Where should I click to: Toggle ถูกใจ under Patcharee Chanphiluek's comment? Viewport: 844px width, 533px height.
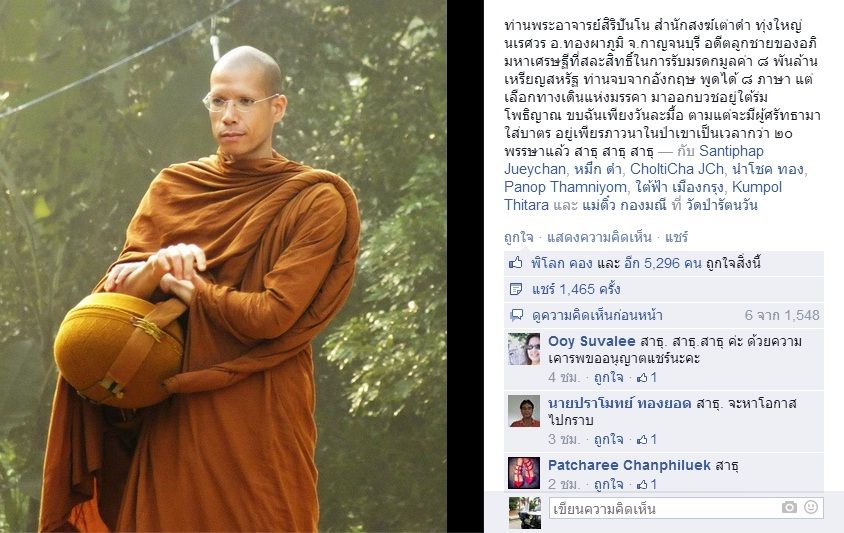pyautogui.click(x=608, y=484)
